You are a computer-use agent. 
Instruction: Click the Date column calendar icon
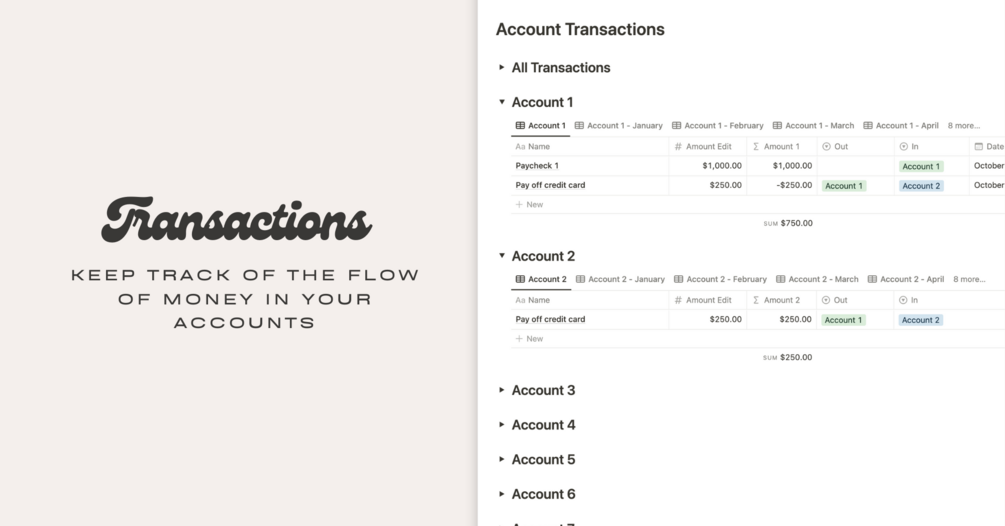[978, 146]
